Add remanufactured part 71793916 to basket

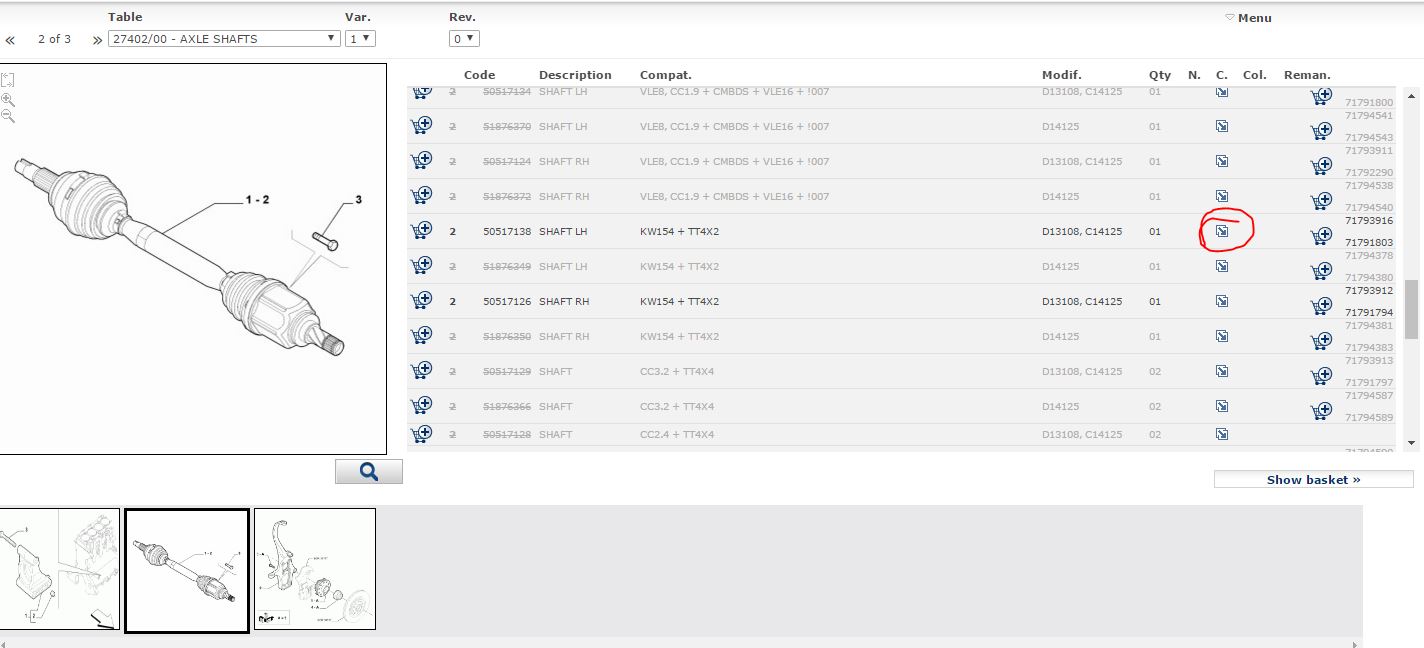tap(1321, 236)
